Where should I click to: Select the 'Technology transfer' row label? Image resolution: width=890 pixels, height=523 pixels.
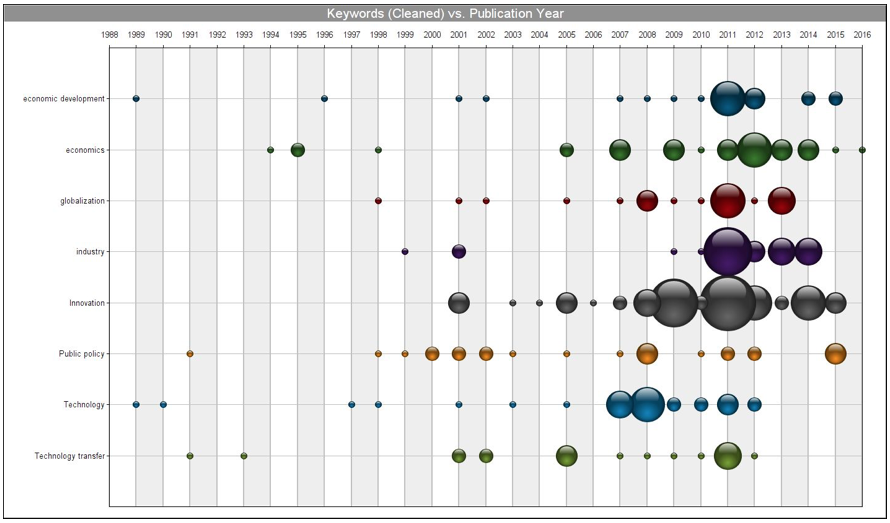click(69, 456)
